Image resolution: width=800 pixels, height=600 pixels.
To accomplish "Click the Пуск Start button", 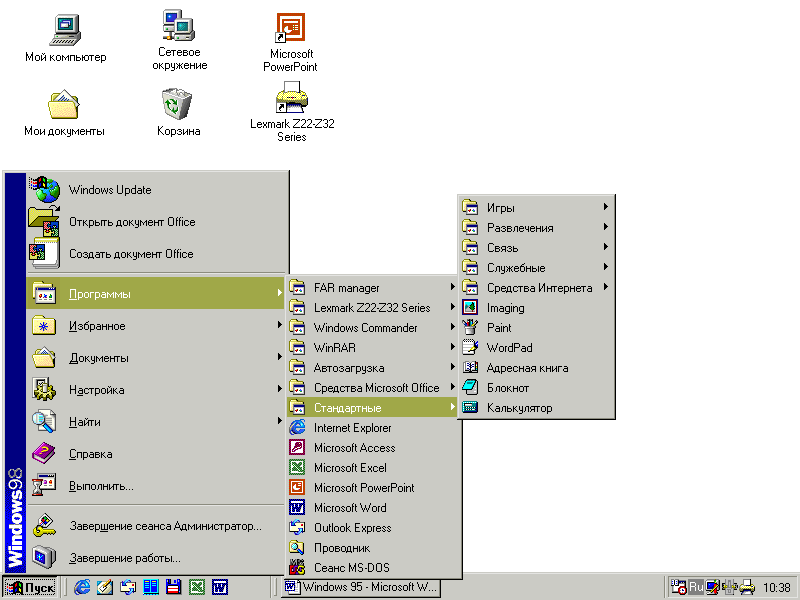I will pyautogui.click(x=30, y=587).
